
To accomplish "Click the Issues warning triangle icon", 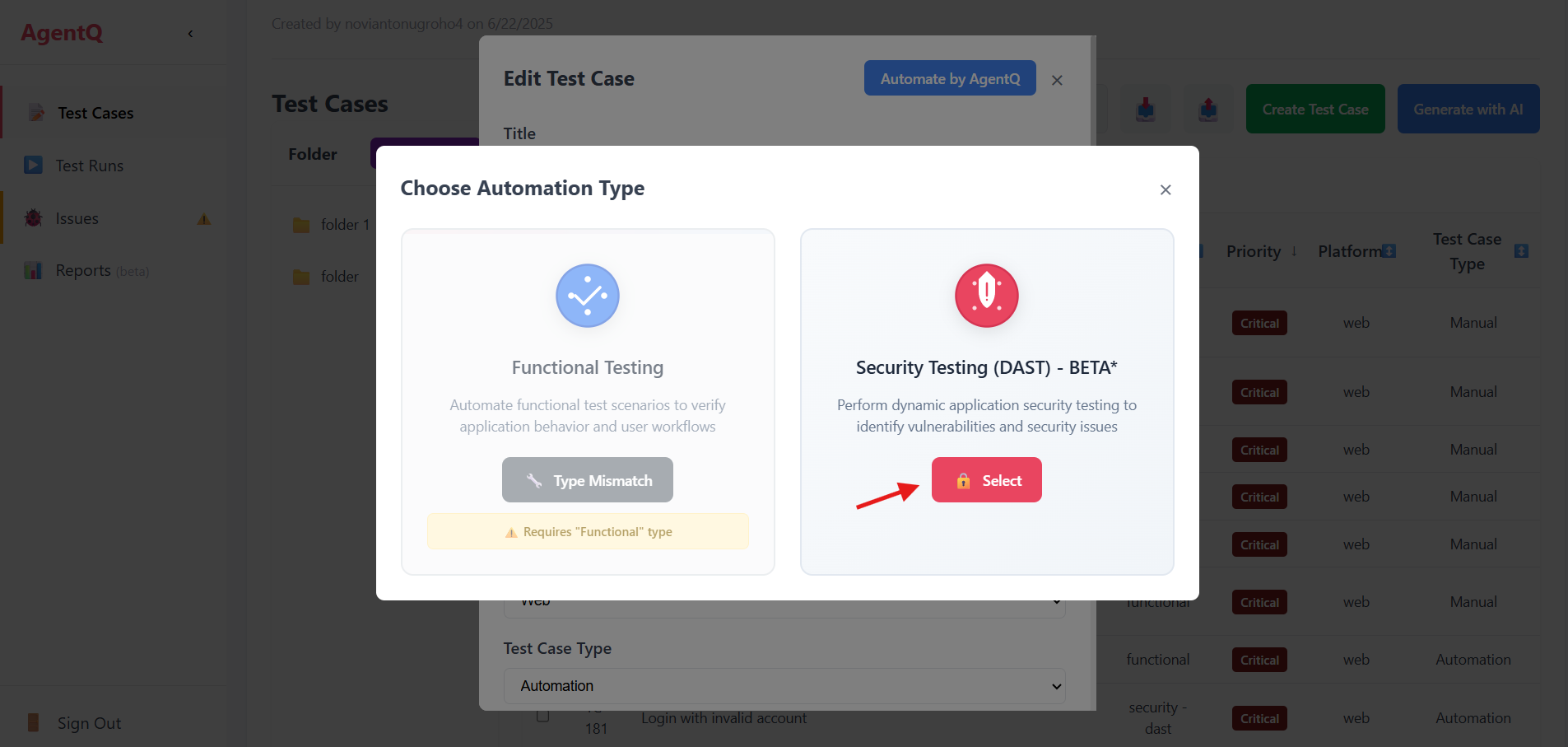I will pos(203,219).
